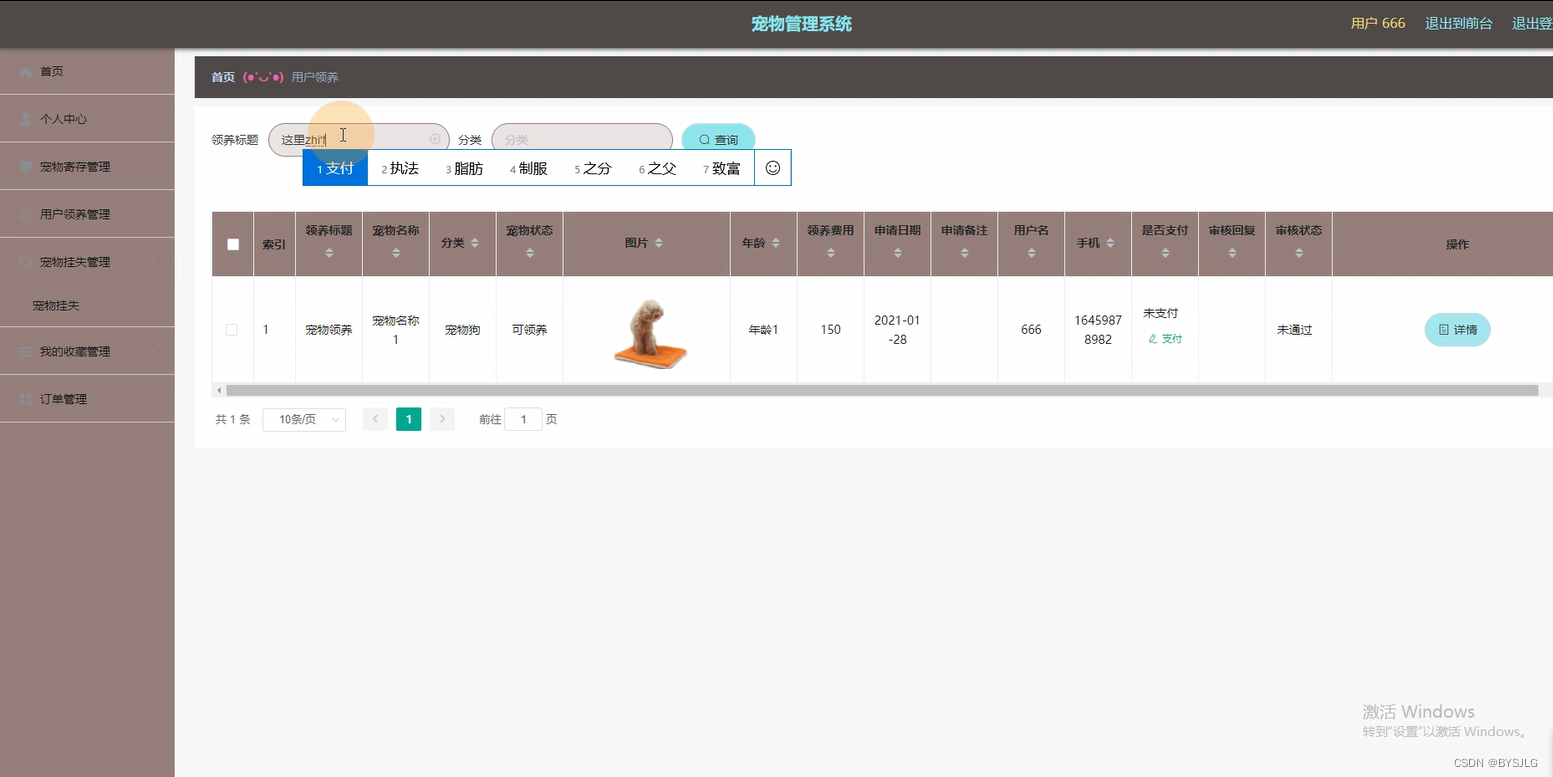
Task: Open the 10条/页 page size dropdown
Action: point(304,420)
